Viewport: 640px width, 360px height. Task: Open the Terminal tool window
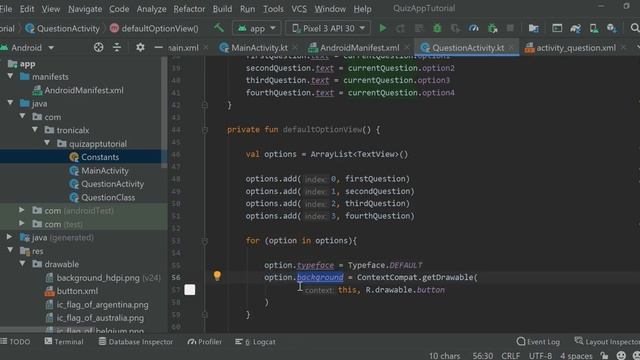tap(64, 342)
